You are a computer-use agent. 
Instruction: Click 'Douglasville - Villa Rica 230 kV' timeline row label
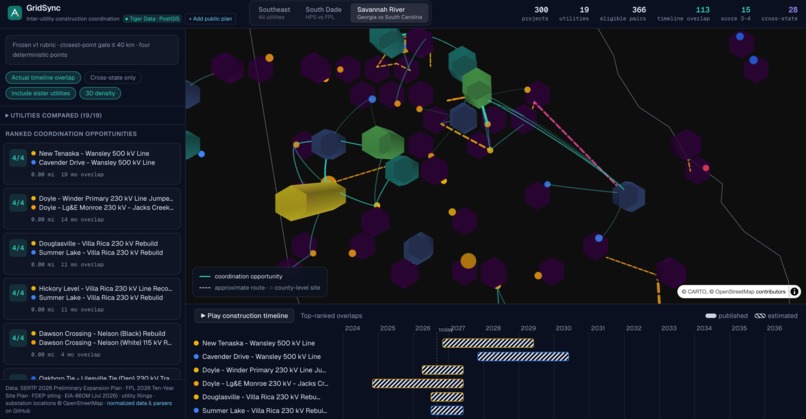pyautogui.click(x=261, y=397)
